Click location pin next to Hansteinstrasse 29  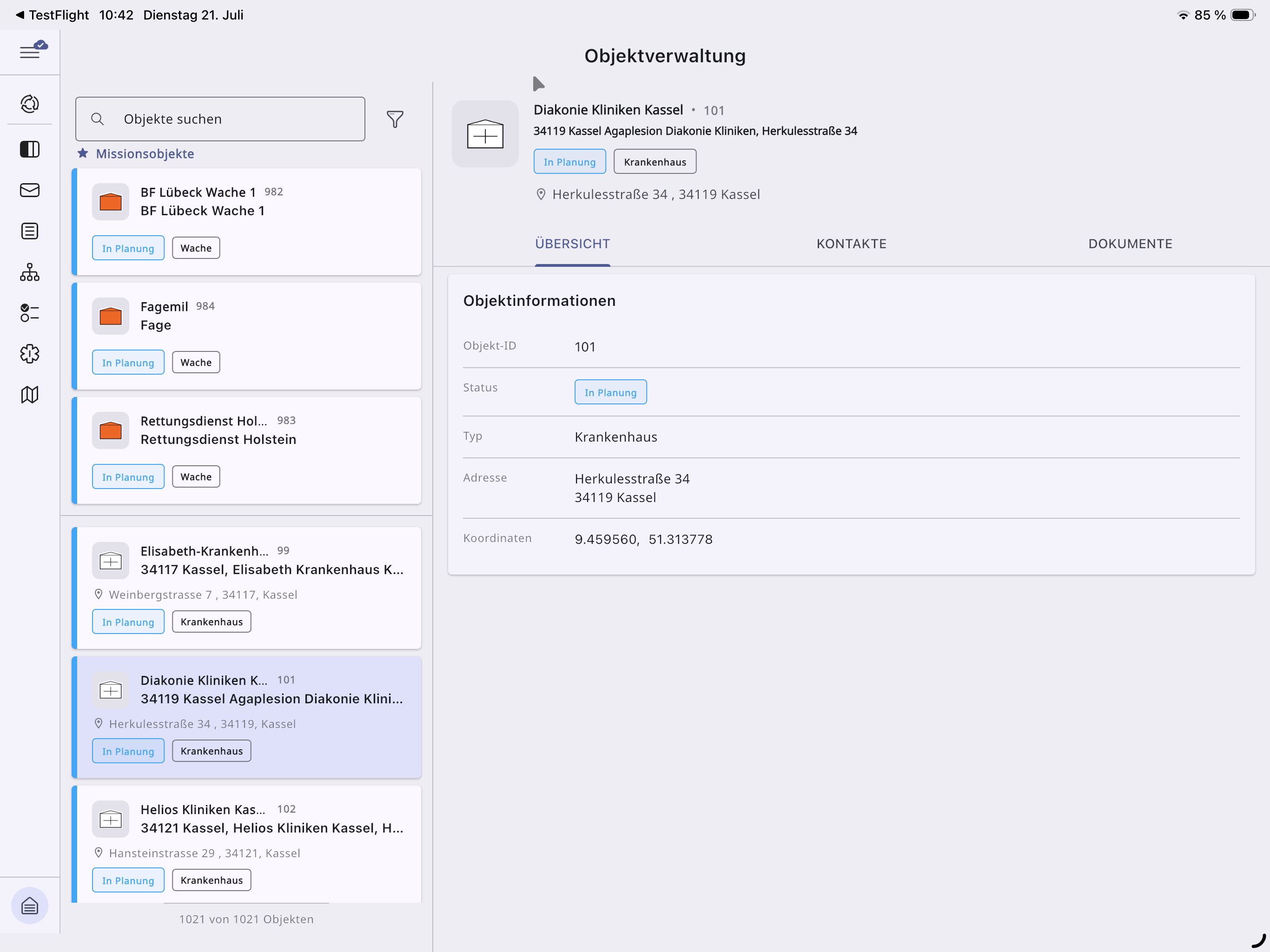click(x=98, y=853)
